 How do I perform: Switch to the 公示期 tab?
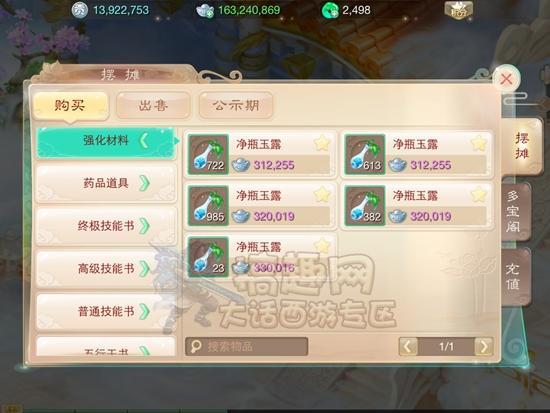(x=236, y=105)
